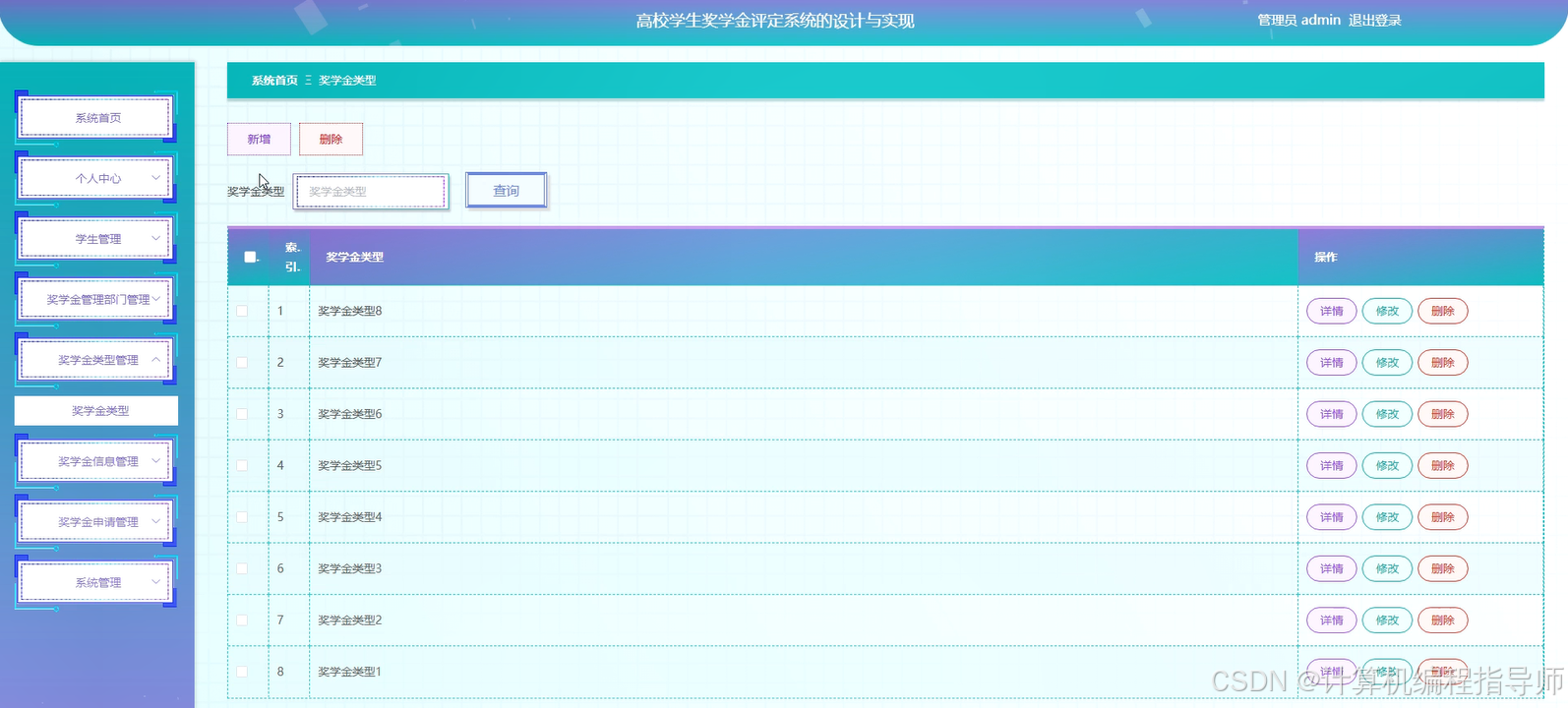Image resolution: width=1568 pixels, height=708 pixels.
Task: Open 奖学金申请管理 in the sidebar
Action: pos(96,522)
